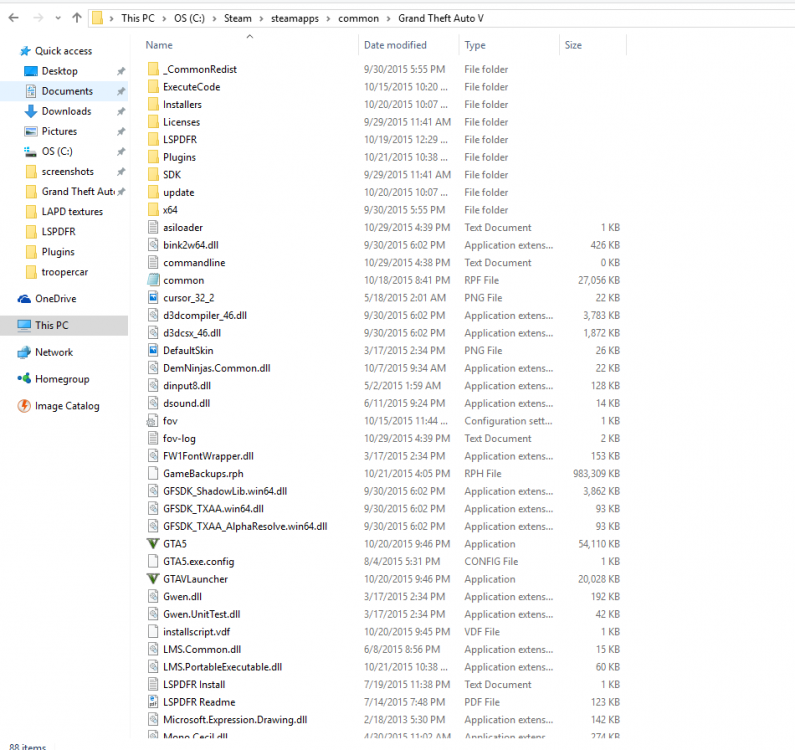This screenshot has width=795, height=750.
Task: Go up one folder level arrow
Action: [77, 18]
